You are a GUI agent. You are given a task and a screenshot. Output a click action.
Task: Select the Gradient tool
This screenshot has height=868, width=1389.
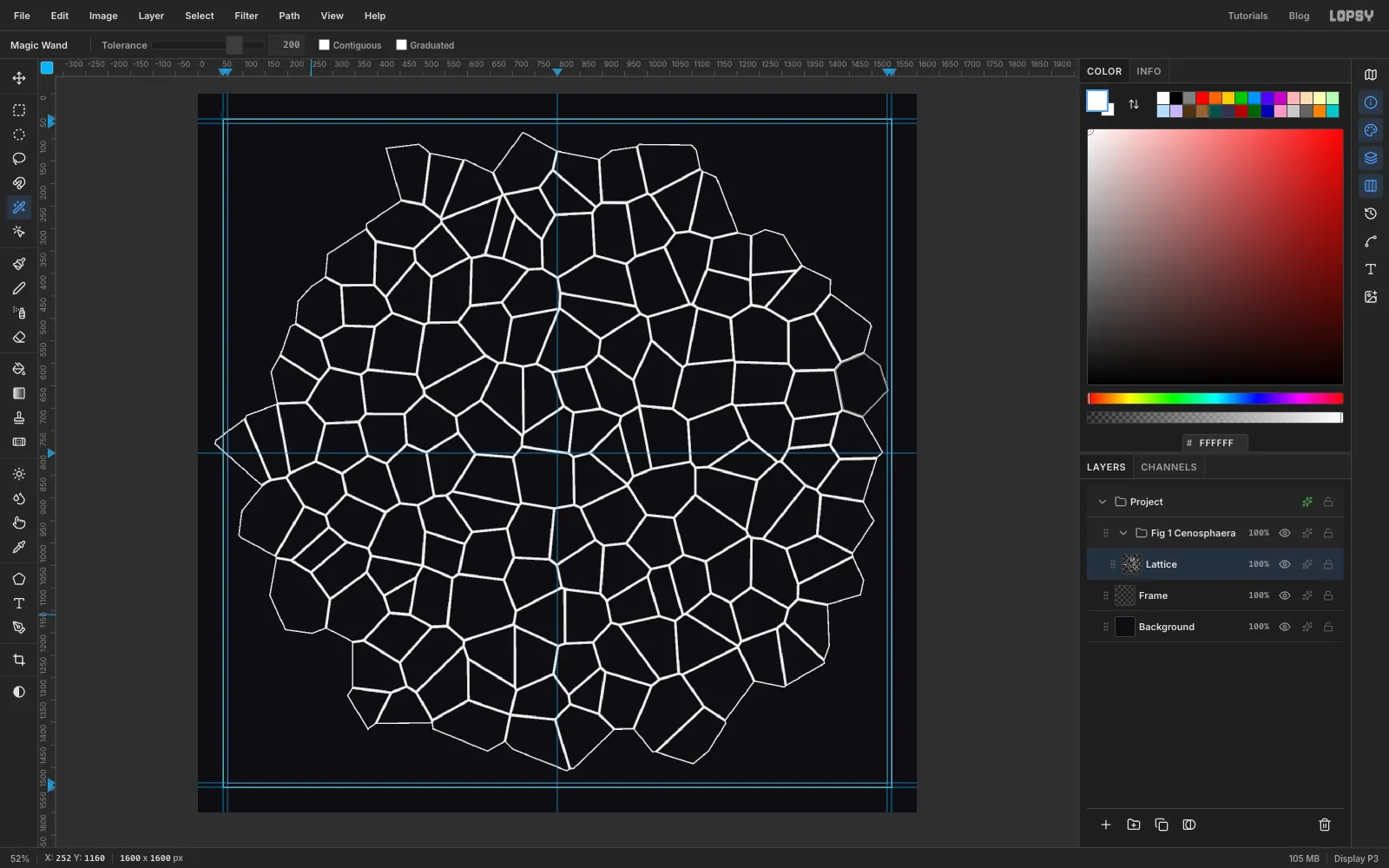pyautogui.click(x=19, y=393)
